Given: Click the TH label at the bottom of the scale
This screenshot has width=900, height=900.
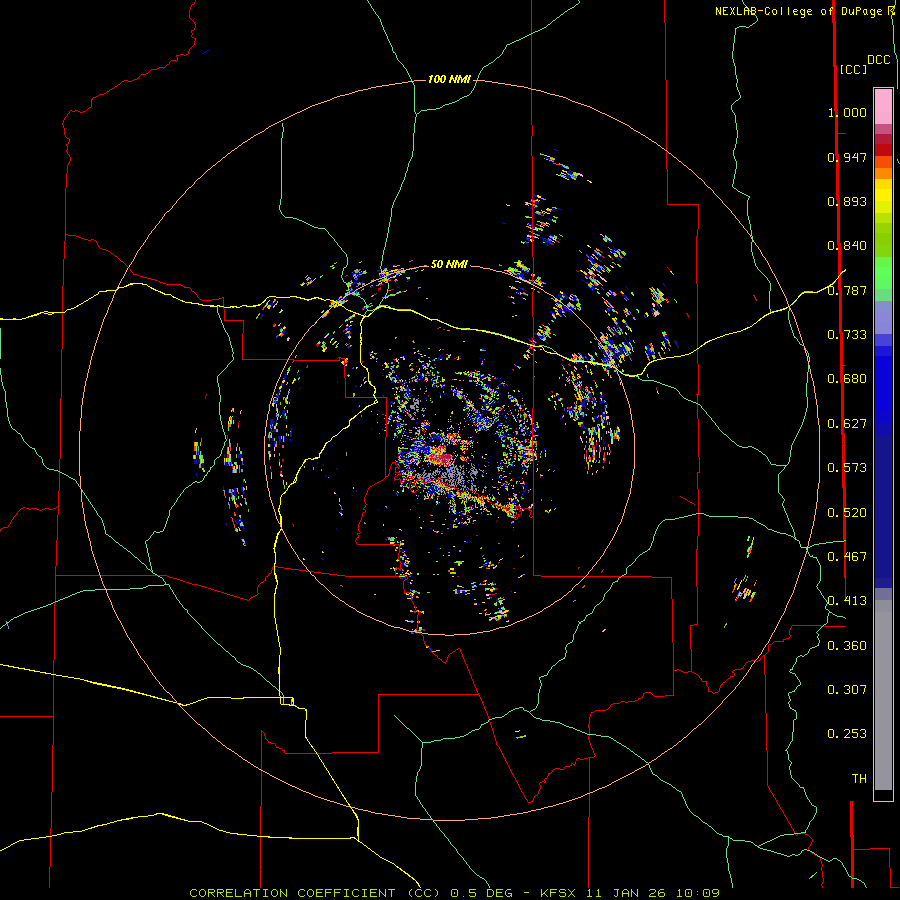Looking at the screenshot, I should 859,779.
